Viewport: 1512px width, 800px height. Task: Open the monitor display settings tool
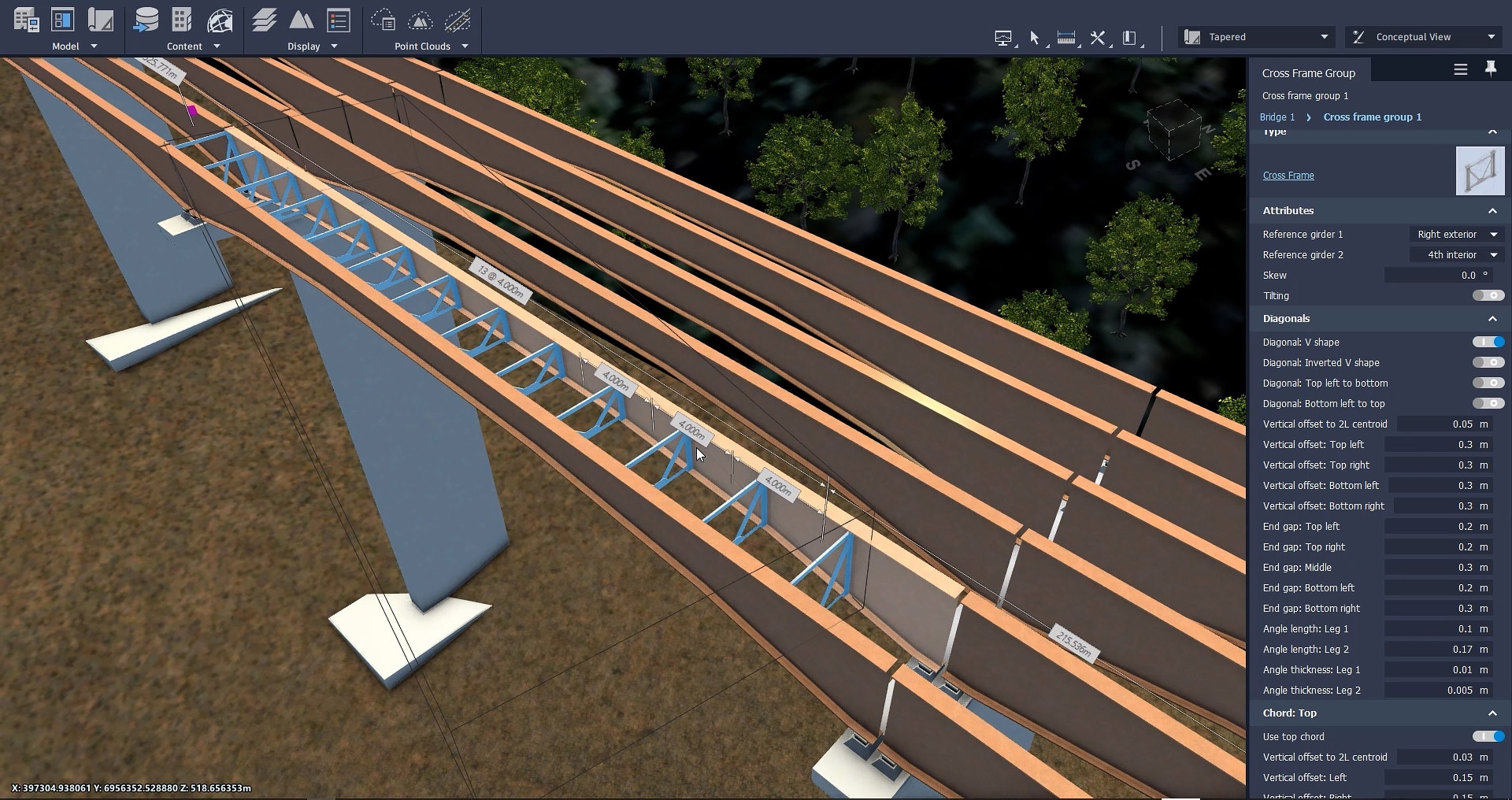(x=1003, y=38)
